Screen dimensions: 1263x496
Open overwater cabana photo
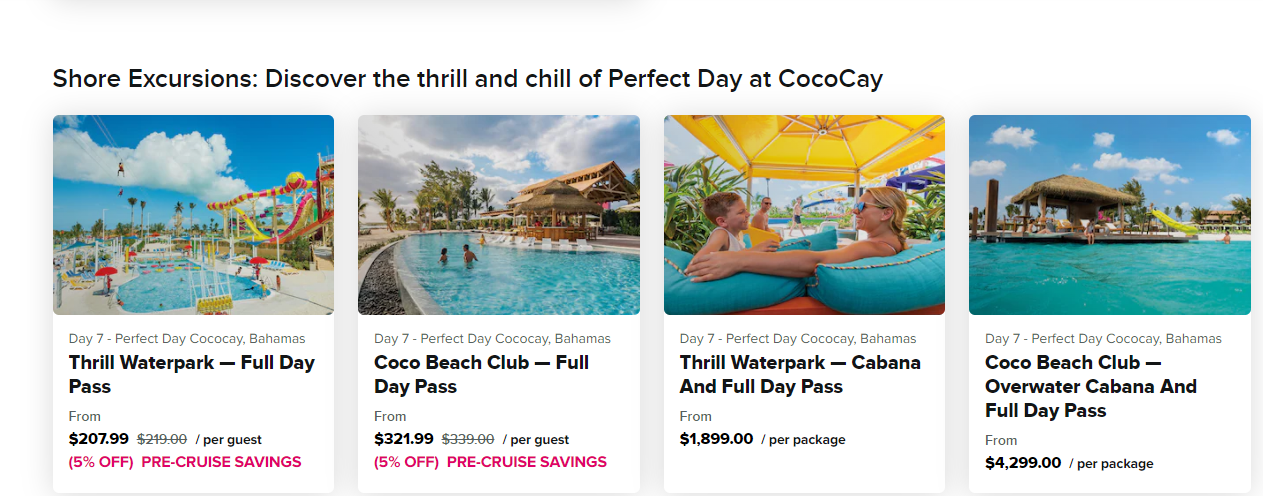(x=1110, y=215)
